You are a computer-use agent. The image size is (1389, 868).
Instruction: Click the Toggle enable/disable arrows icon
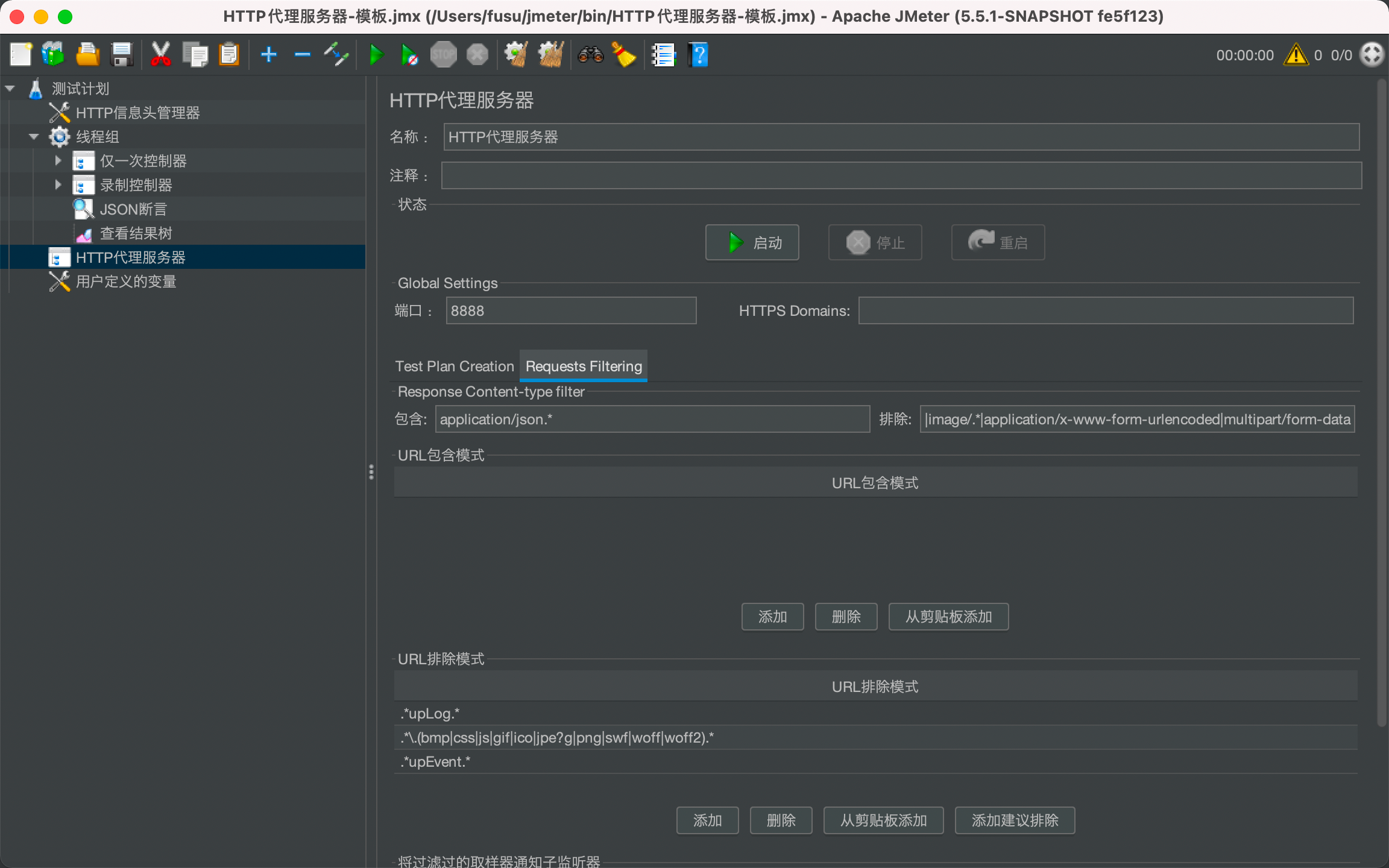(x=336, y=55)
